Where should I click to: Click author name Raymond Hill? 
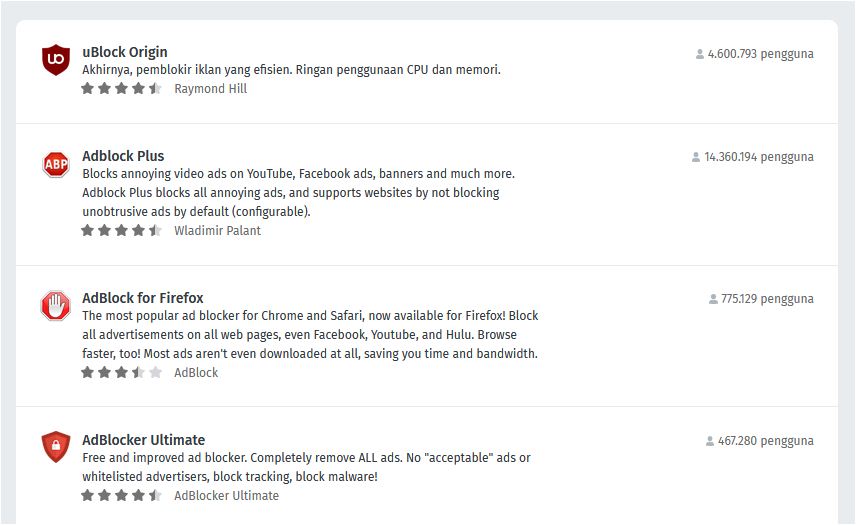210,89
